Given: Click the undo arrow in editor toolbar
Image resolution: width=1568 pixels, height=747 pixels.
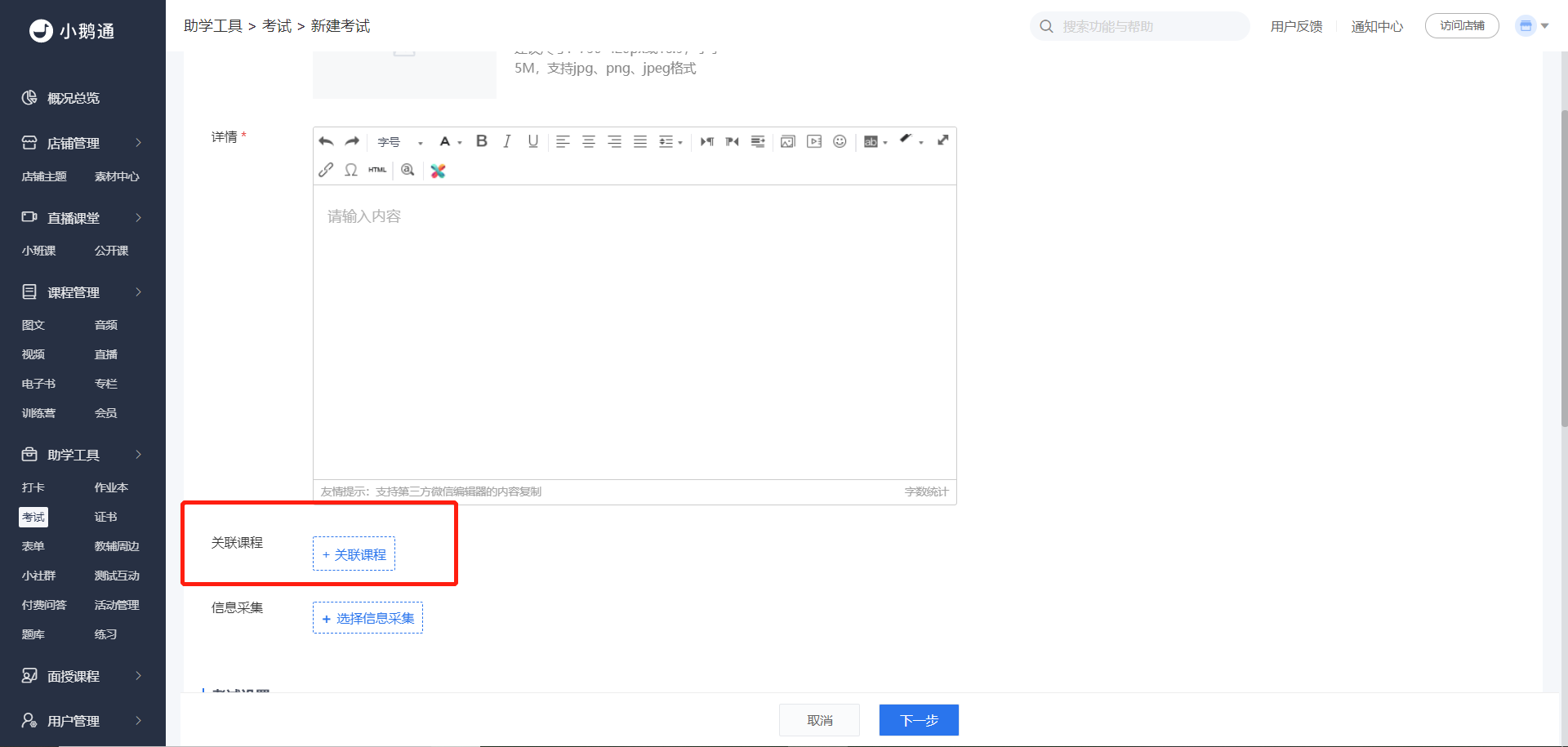Looking at the screenshot, I should click(x=326, y=142).
